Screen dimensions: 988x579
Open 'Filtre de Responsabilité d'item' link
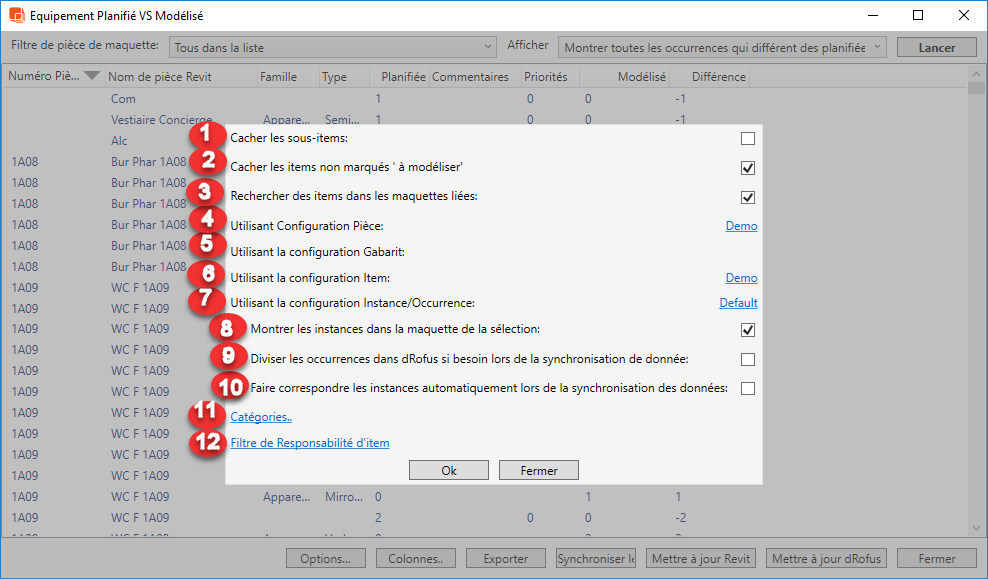pos(310,443)
